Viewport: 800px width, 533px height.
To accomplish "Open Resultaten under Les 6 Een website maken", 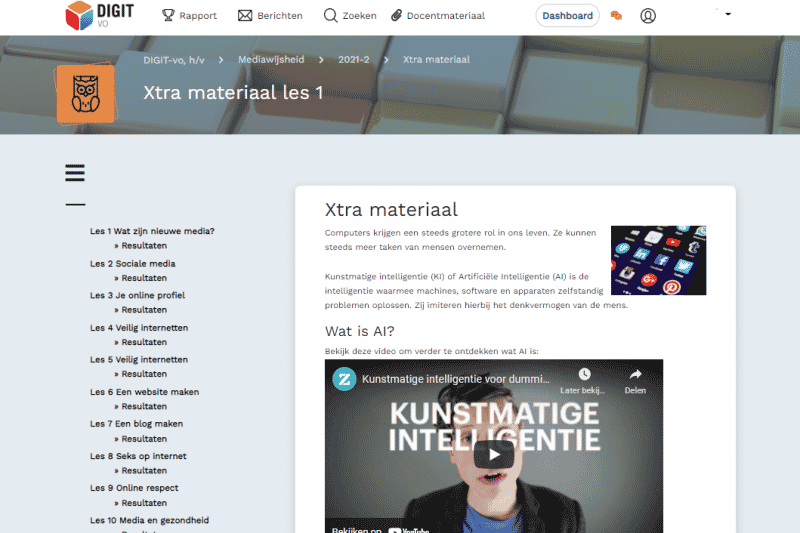I will 144,407.
